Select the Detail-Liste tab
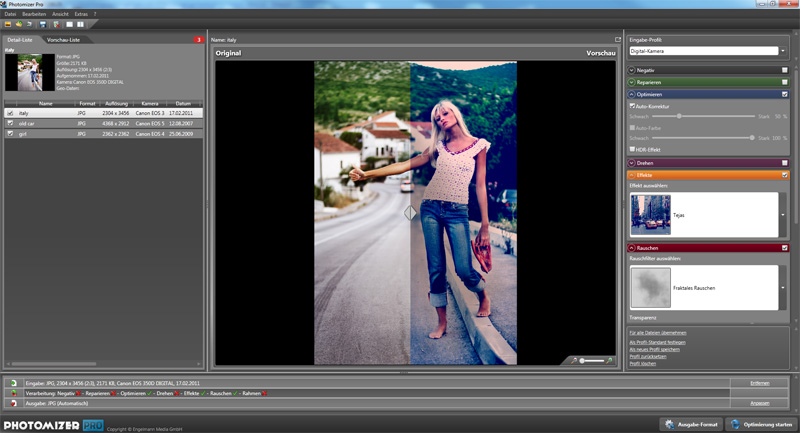Screen dimensions: 800x433 coord(20,40)
